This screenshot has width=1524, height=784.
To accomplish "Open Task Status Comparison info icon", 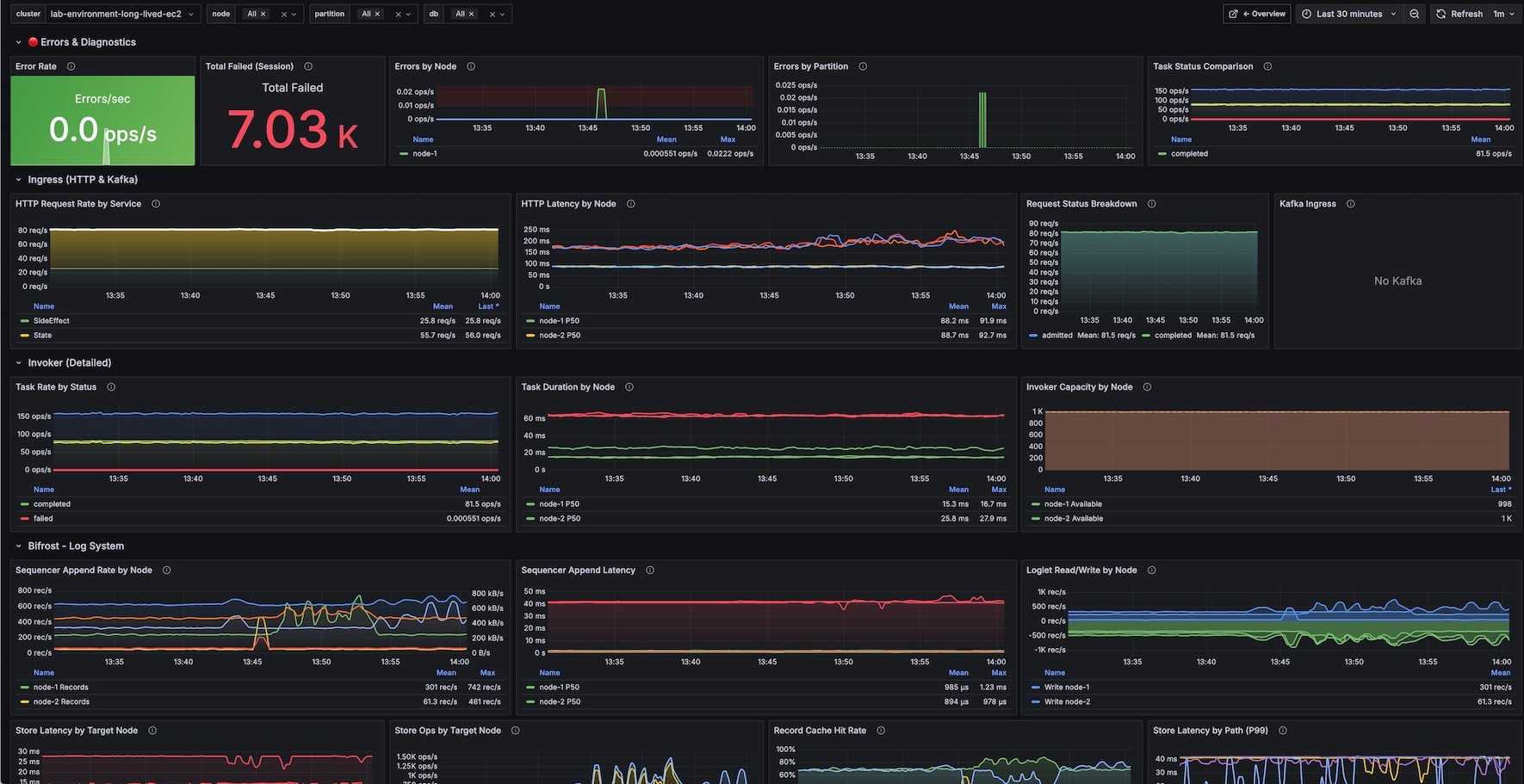I will [x=1267, y=66].
